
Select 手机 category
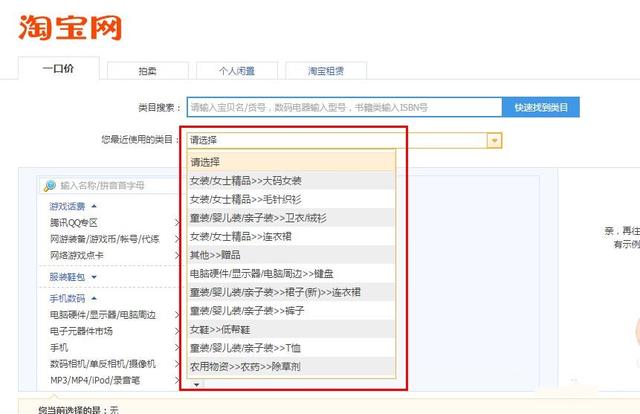tap(59, 348)
